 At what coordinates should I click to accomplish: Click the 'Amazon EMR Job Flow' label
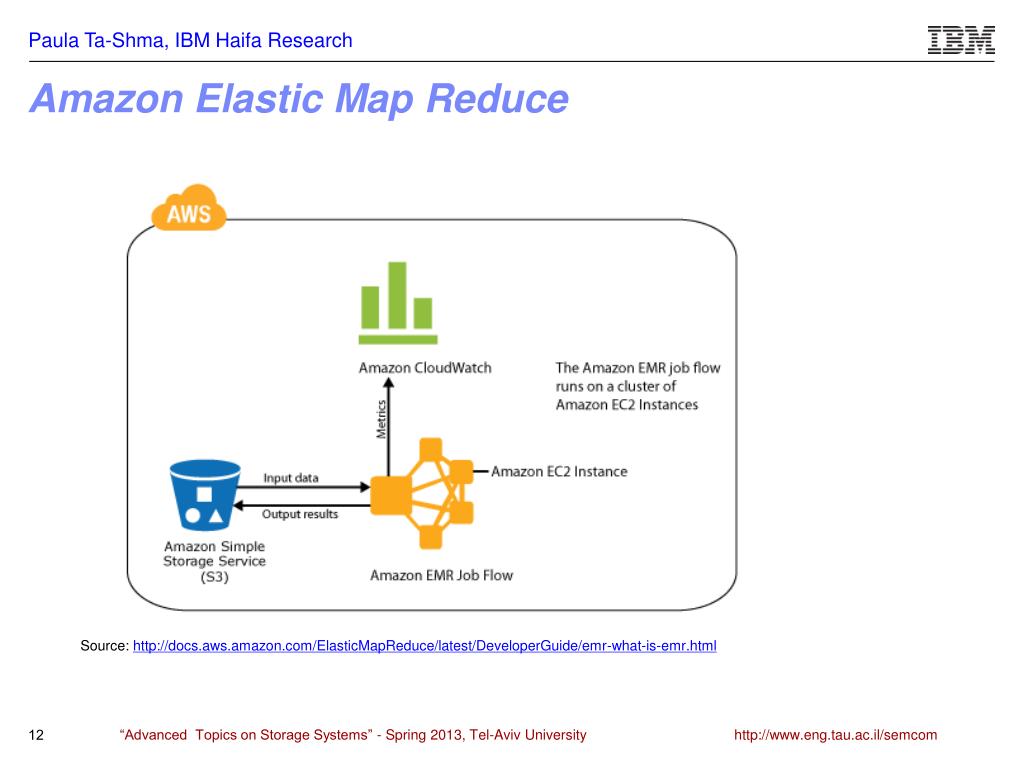point(441,575)
